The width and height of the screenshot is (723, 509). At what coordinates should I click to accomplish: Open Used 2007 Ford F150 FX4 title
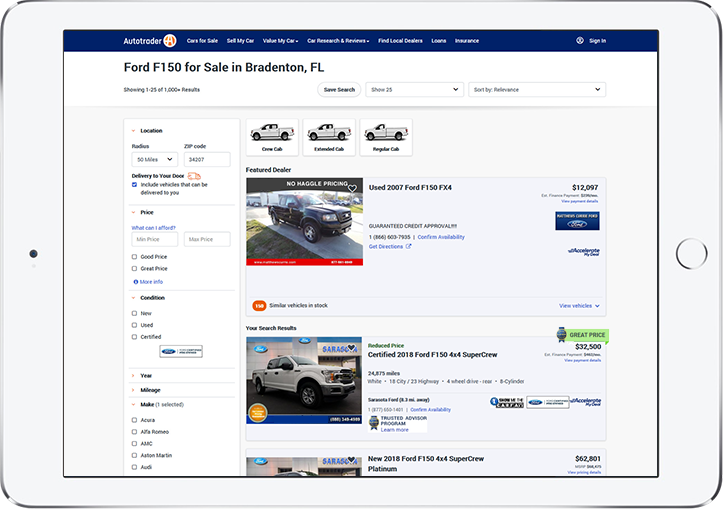point(410,188)
